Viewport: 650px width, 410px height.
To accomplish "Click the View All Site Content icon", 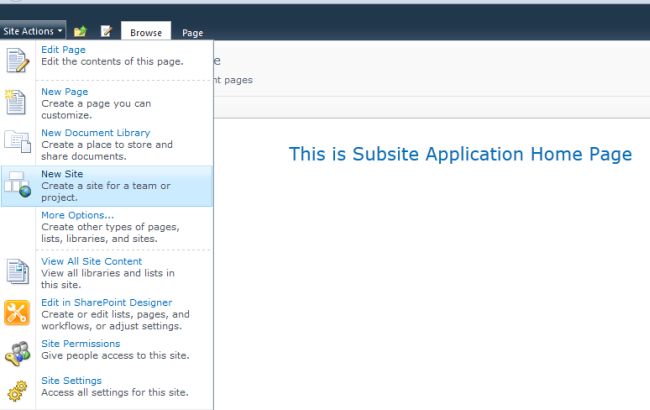I will [x=17, y=272].
